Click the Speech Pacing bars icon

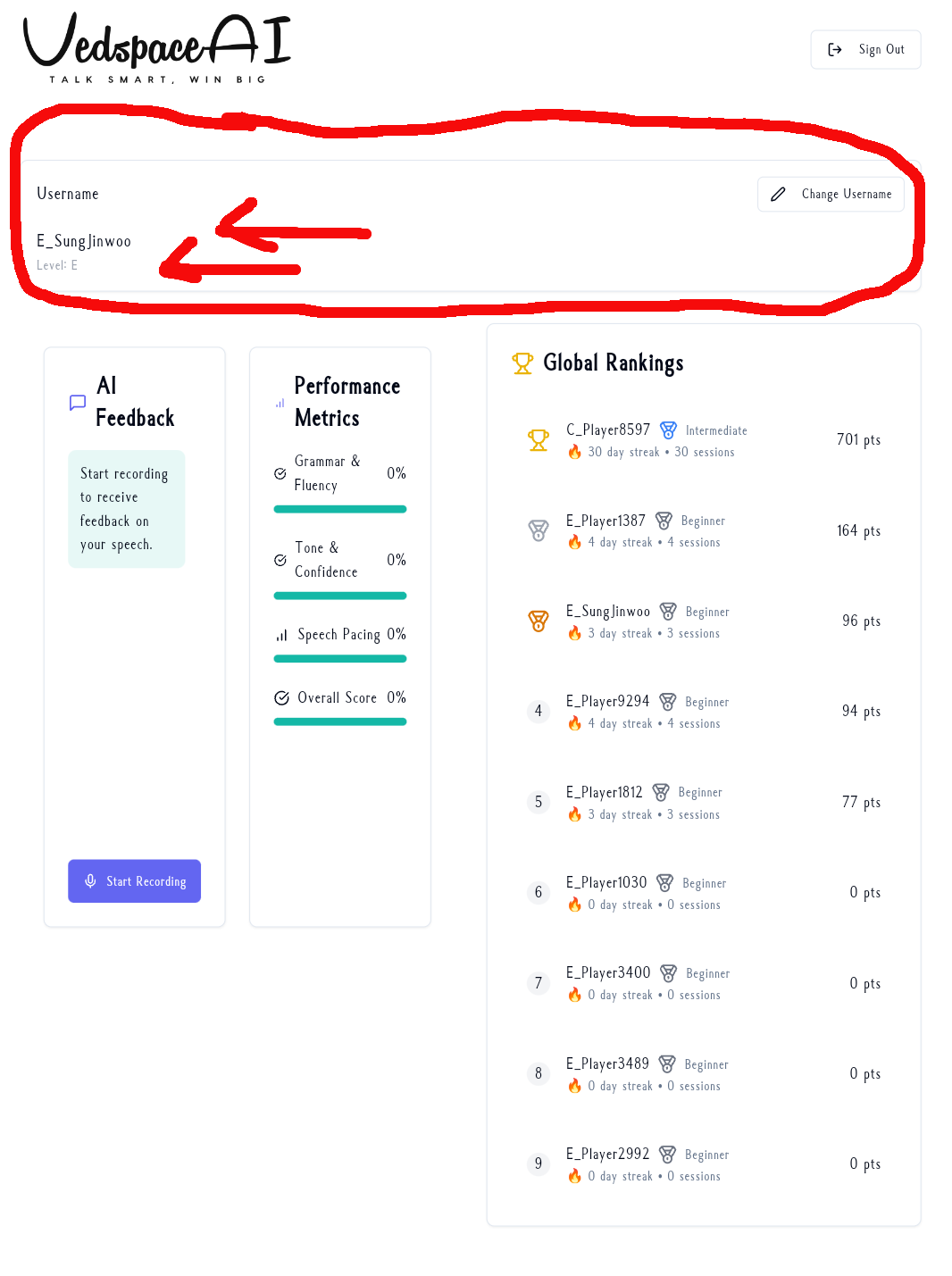click(281, 635)
